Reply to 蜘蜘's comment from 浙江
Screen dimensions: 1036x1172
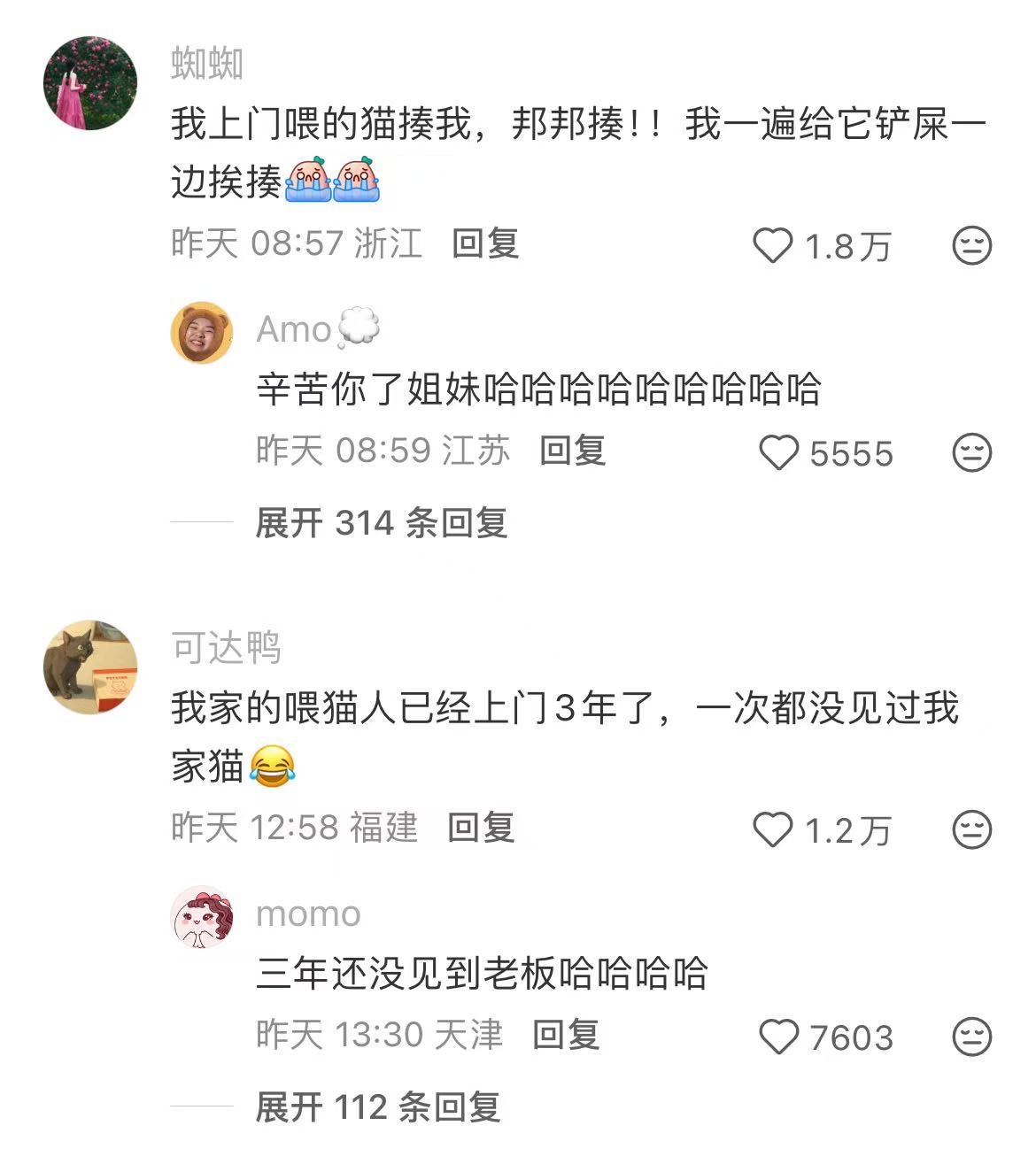[x=485, y=243]
